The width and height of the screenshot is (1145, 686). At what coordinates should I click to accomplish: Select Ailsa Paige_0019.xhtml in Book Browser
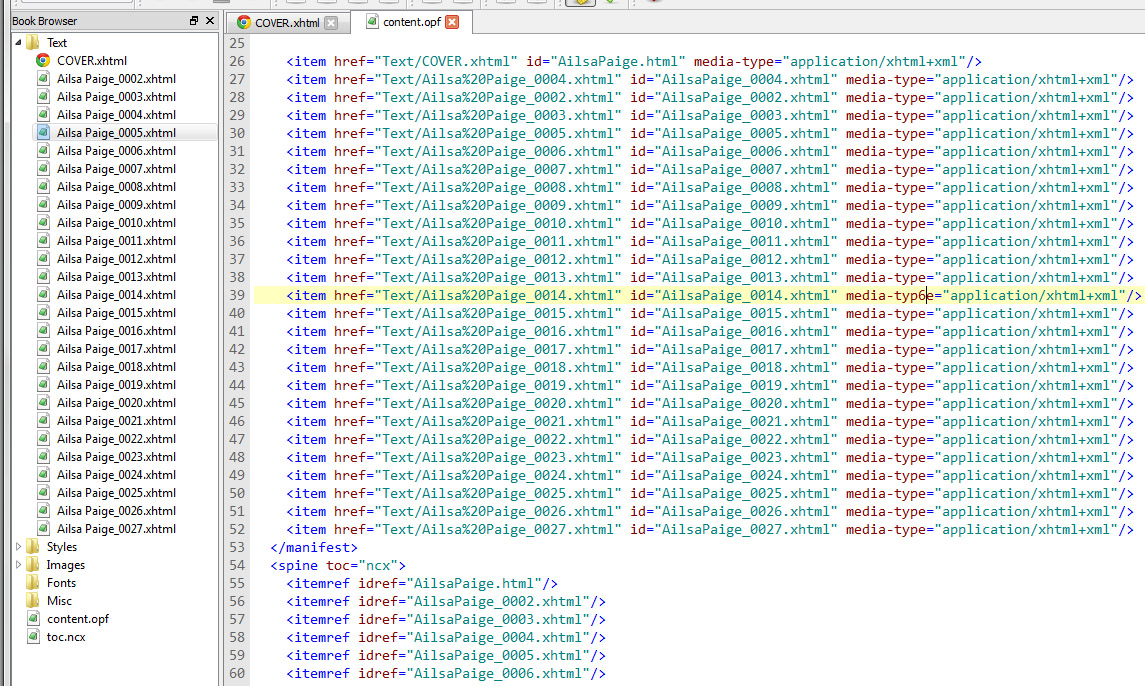click(x=116, y=385)
